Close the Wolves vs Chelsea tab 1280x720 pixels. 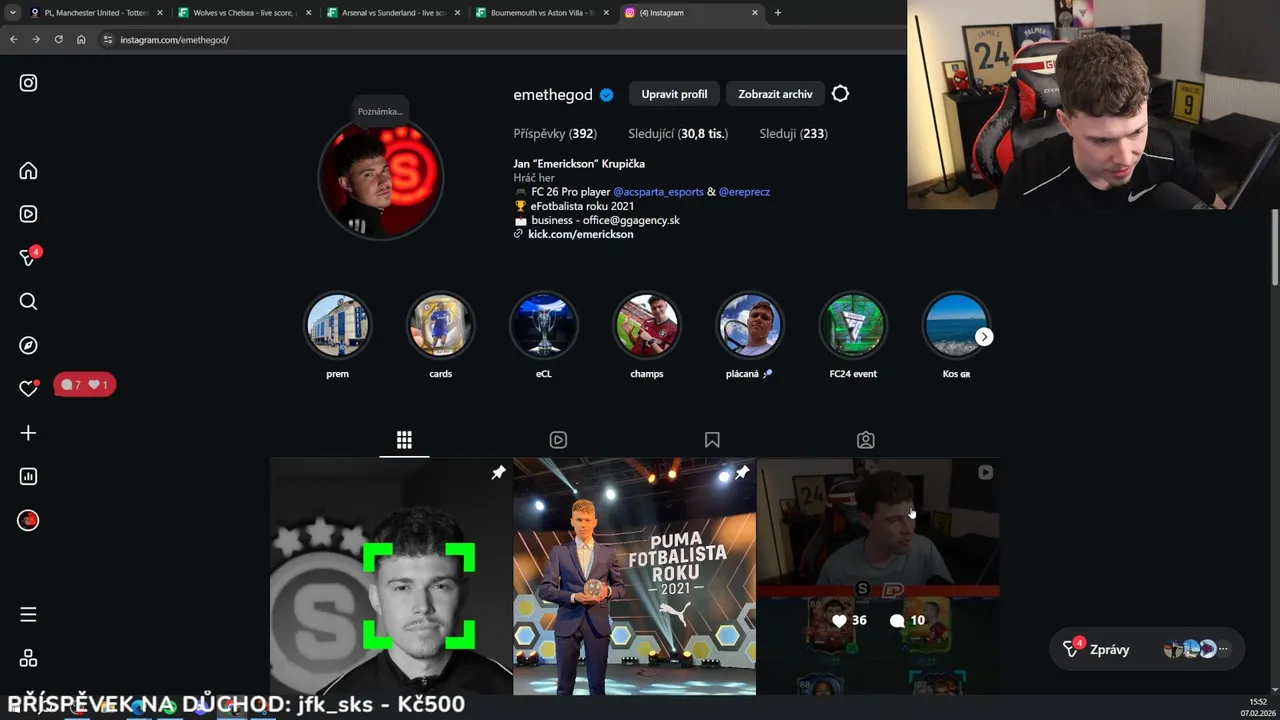pos(308,13)
